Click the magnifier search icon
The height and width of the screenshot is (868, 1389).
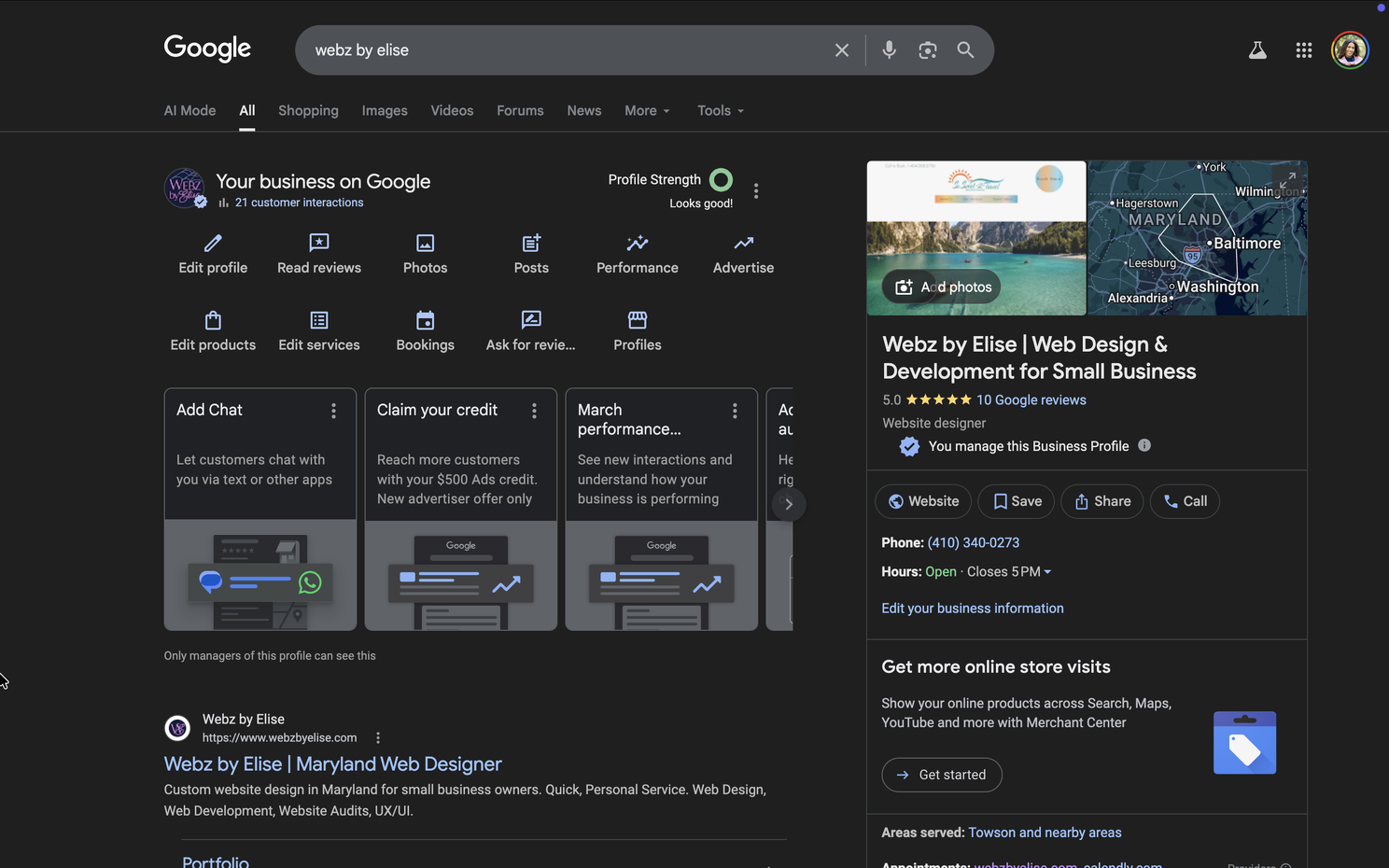tap(965, 50)
